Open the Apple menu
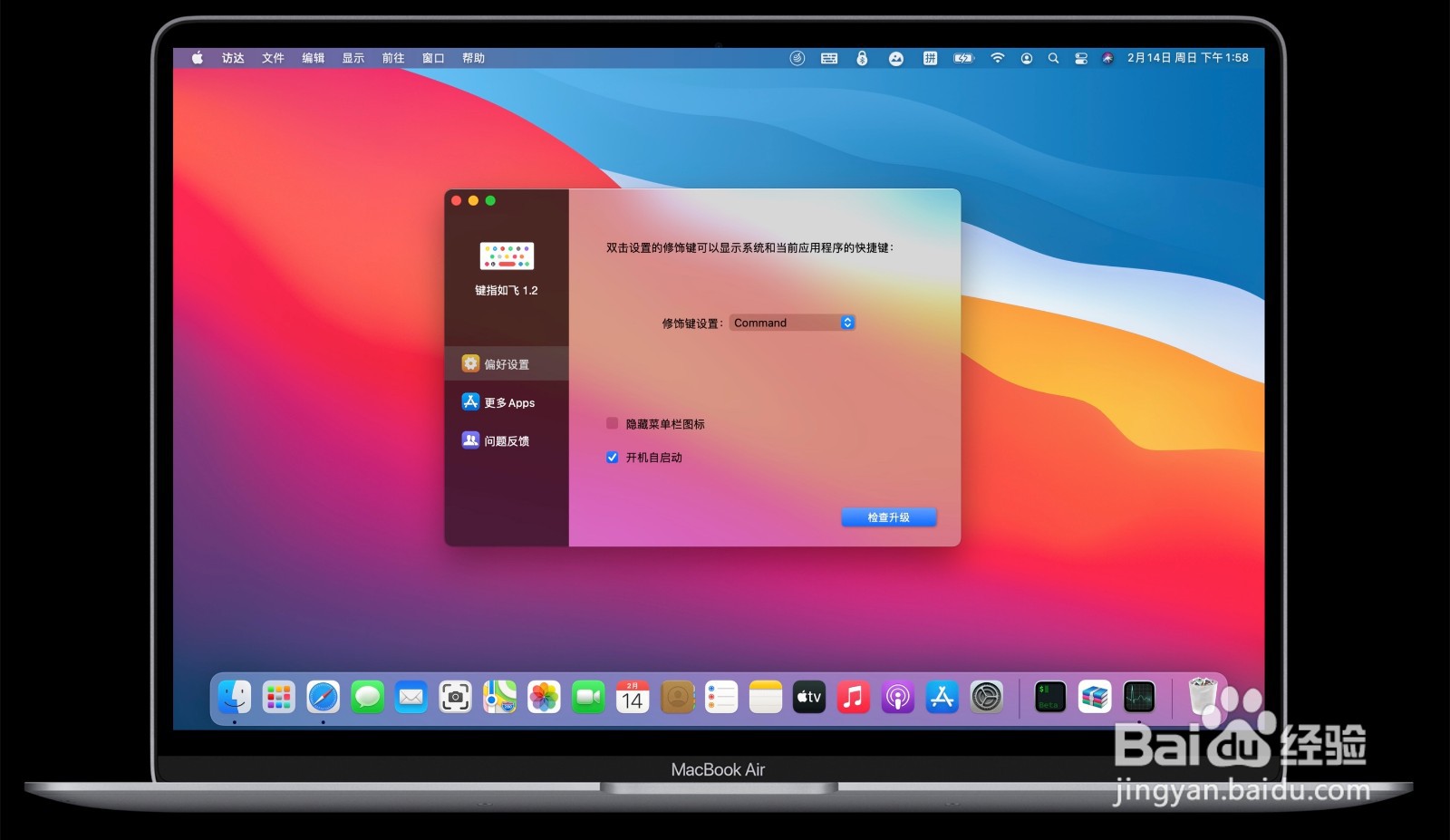 (x=198, y=58)
